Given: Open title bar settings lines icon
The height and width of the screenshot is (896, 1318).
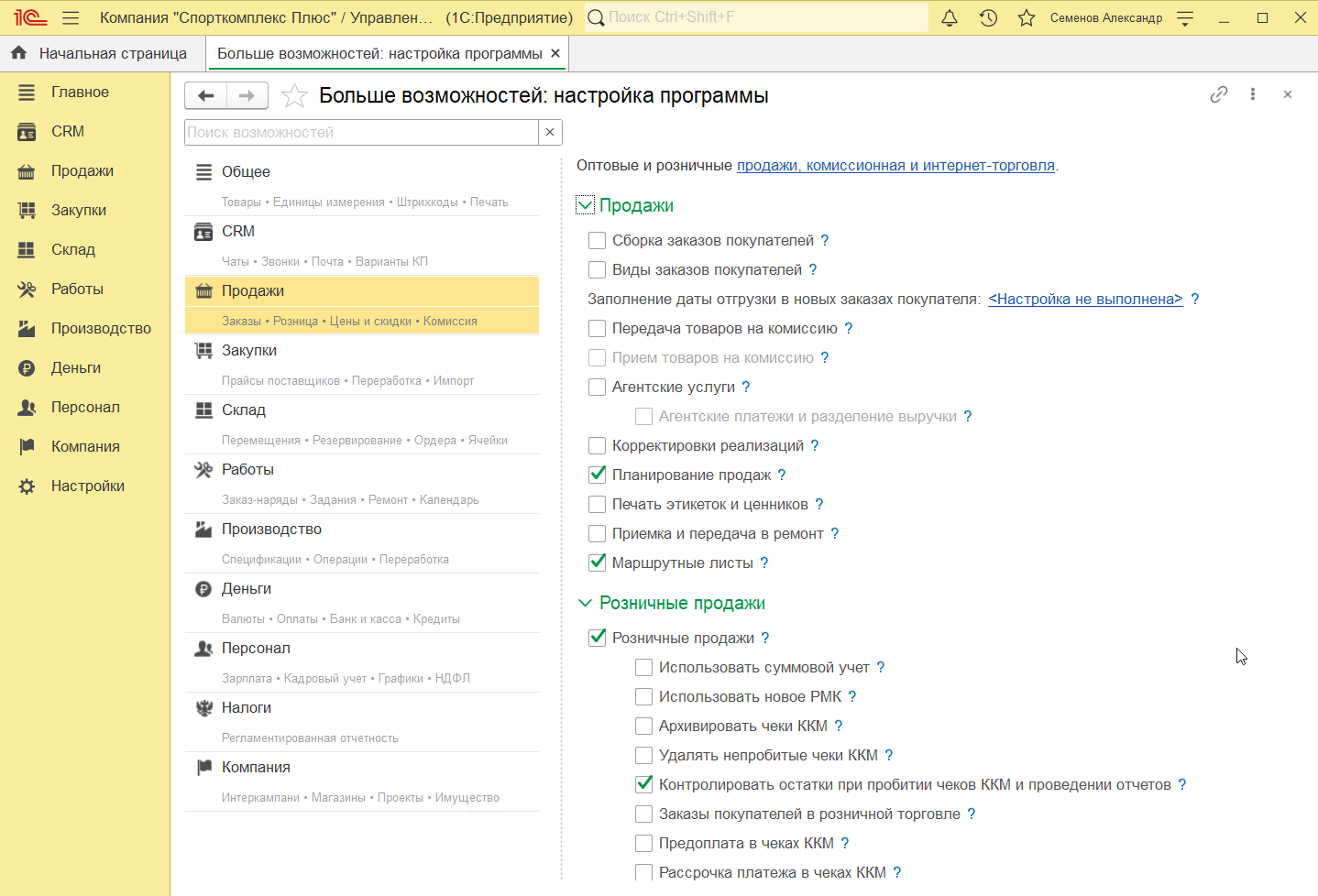Looking at the screenshot, I should pos(1185,18).
